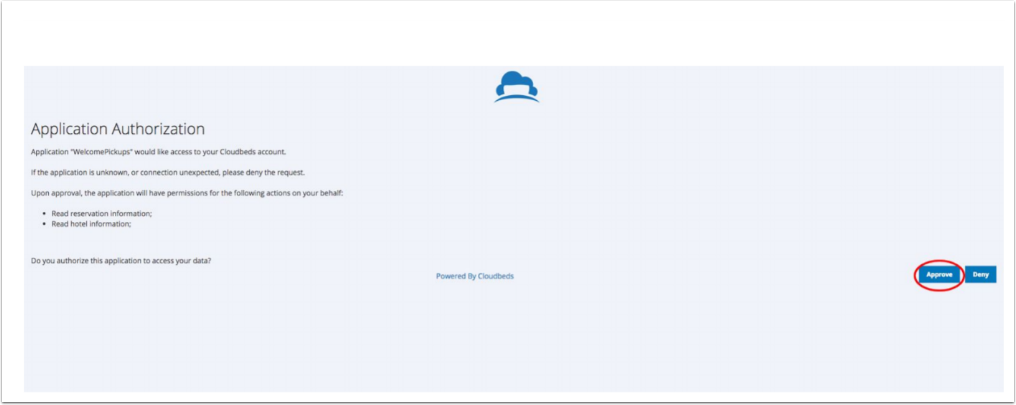Image resolution: width=1016 pixels, height=405 pixels.
Task: Click the Cloudbeds cloud logo
Action: click(516, 87)
